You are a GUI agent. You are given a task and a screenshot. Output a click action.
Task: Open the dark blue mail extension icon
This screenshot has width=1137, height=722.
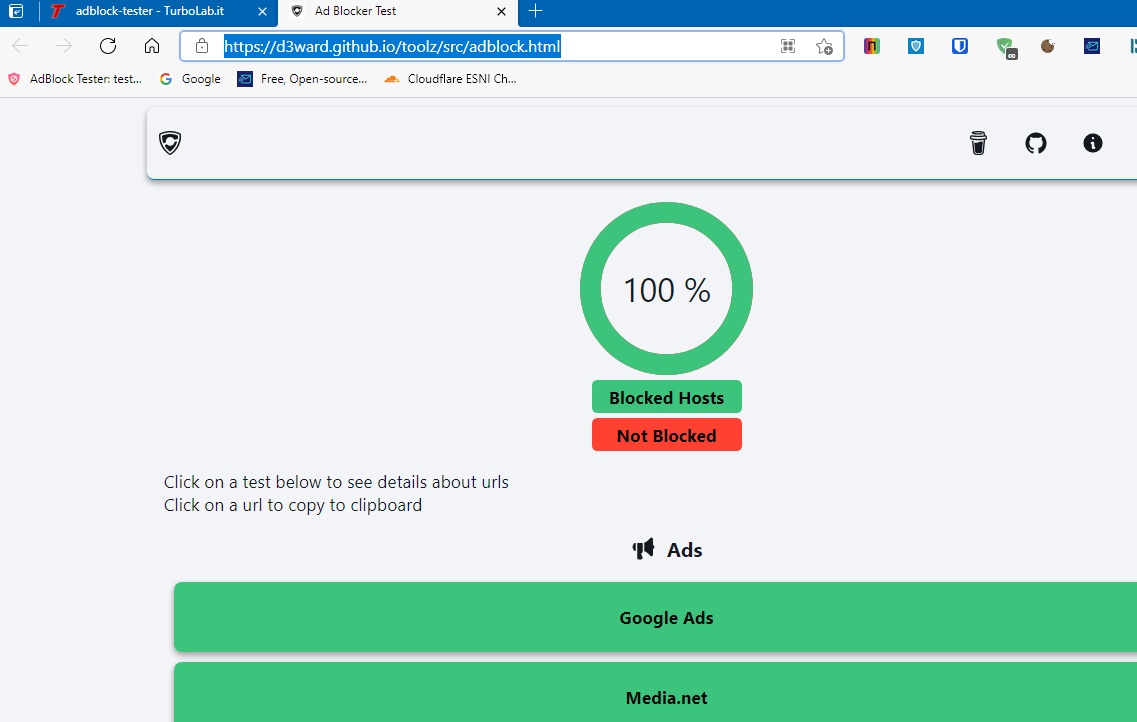tap(1092, 46)
